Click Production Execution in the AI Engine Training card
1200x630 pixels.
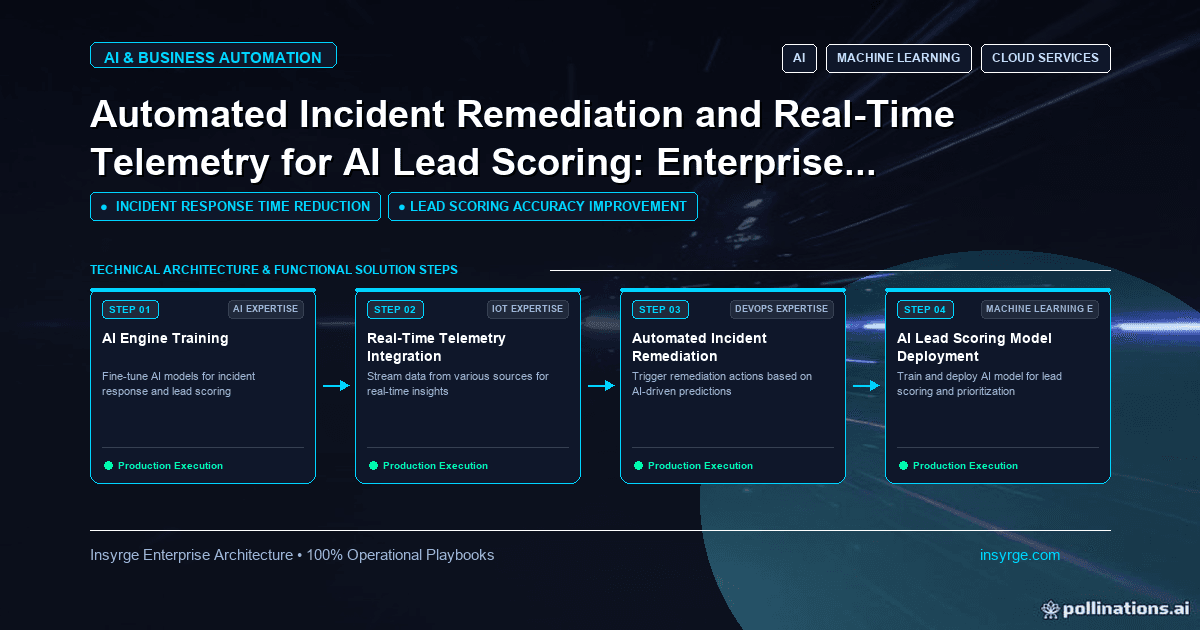[170, 466]
